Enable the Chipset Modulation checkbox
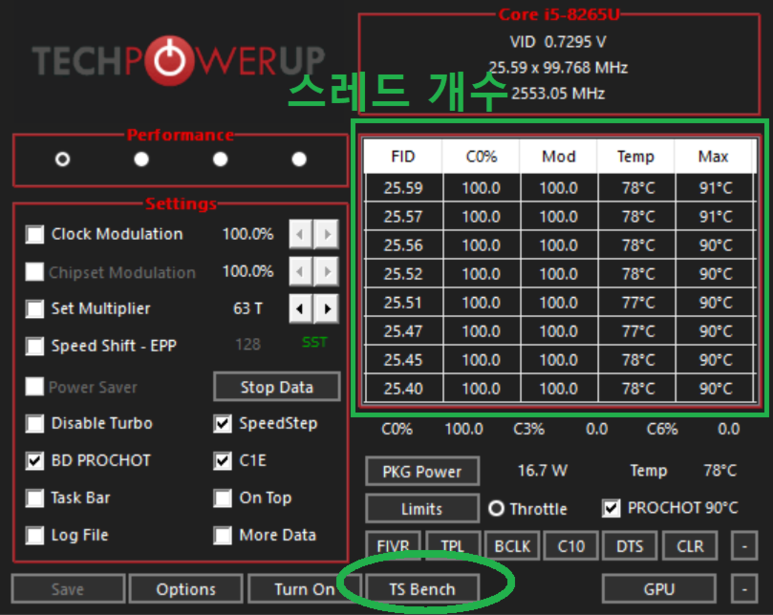 tap(35, 272)
